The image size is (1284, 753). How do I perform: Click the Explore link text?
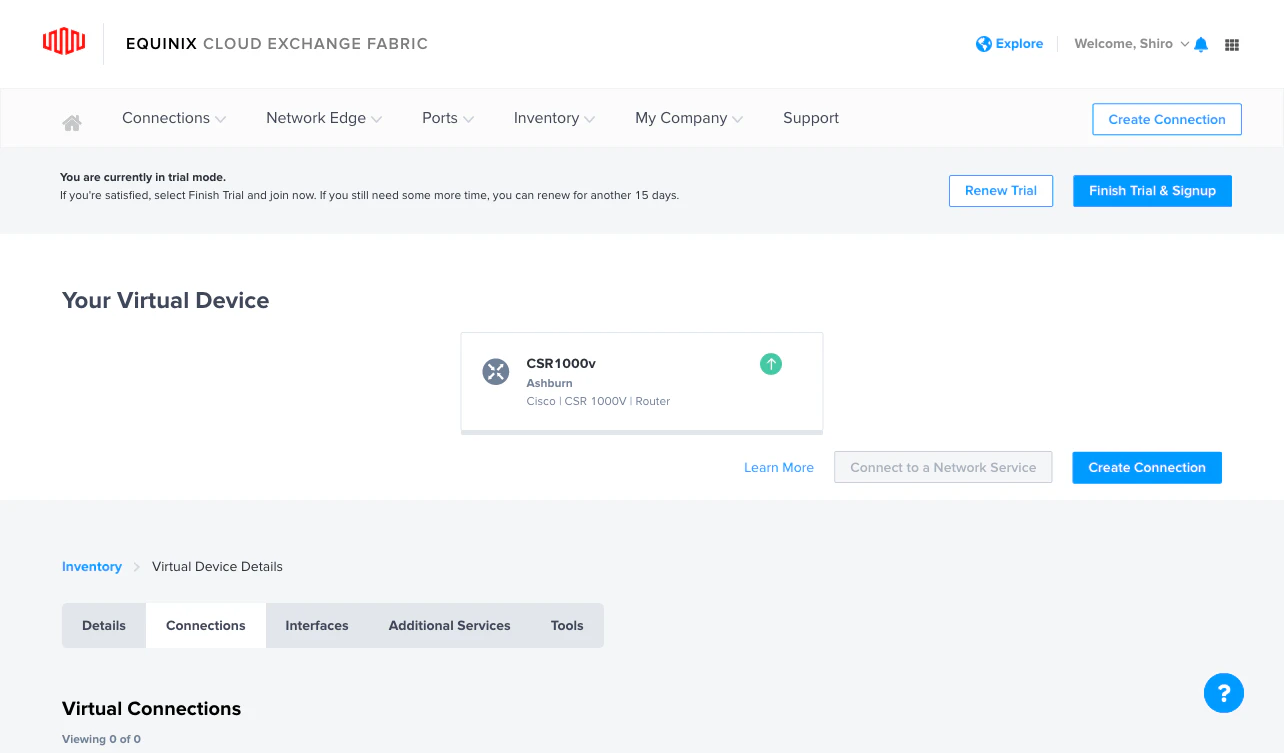click(x=1019, y=44)
